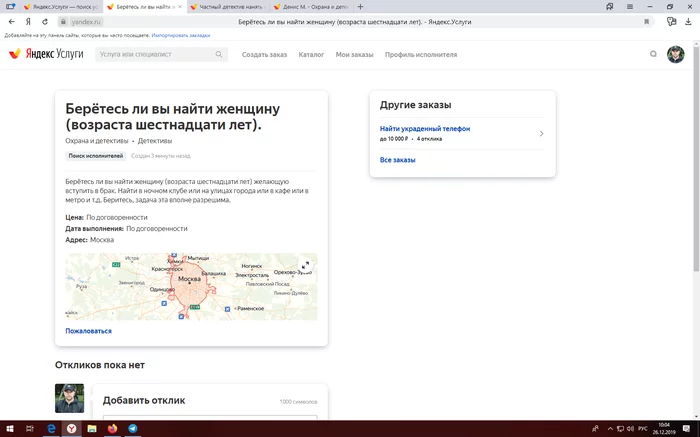Open a new browser tab
The image size is (700, 437).
tap(360, 7)
